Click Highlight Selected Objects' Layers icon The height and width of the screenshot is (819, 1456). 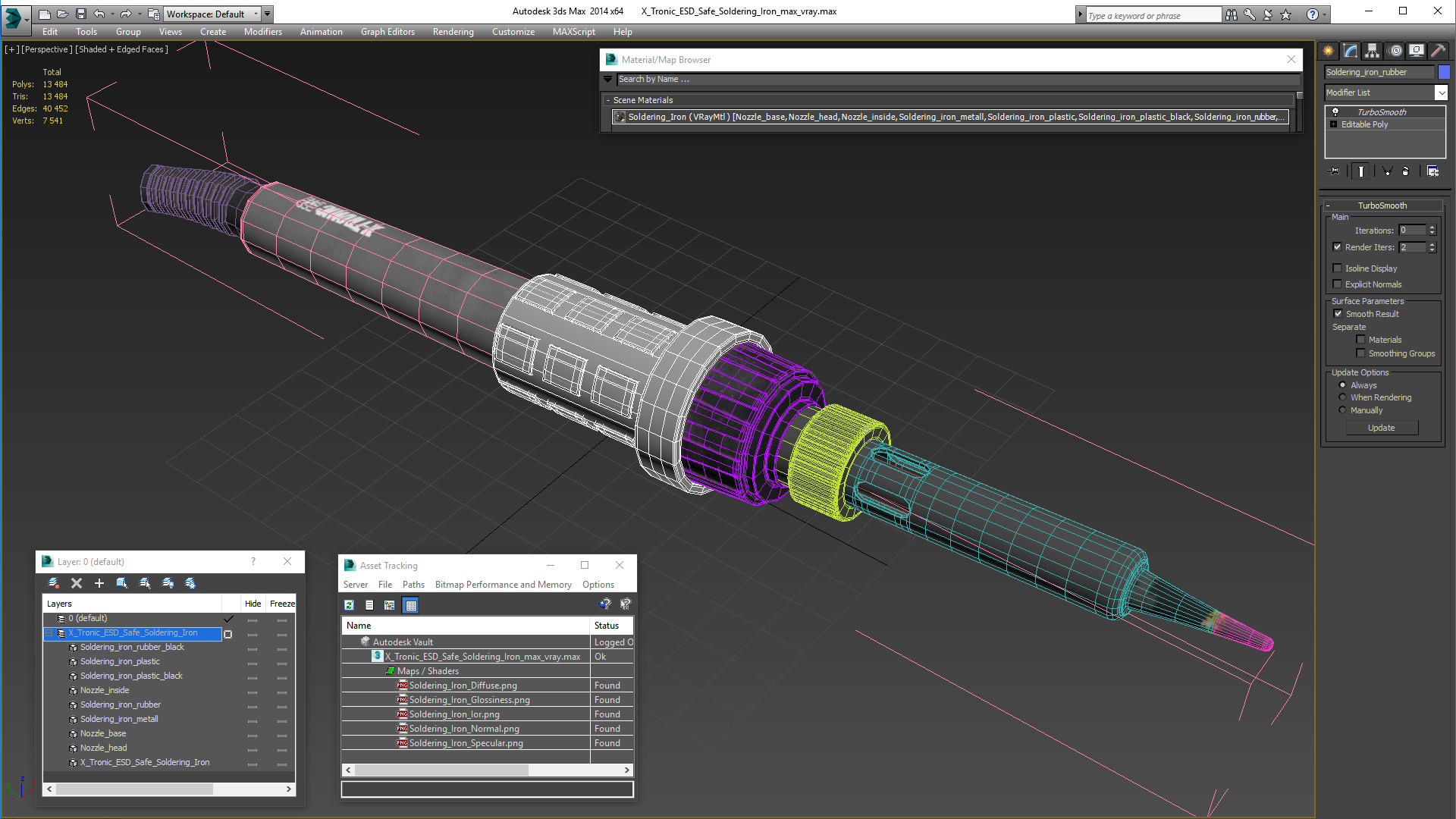pyautogui.click(x=145, y=583)
